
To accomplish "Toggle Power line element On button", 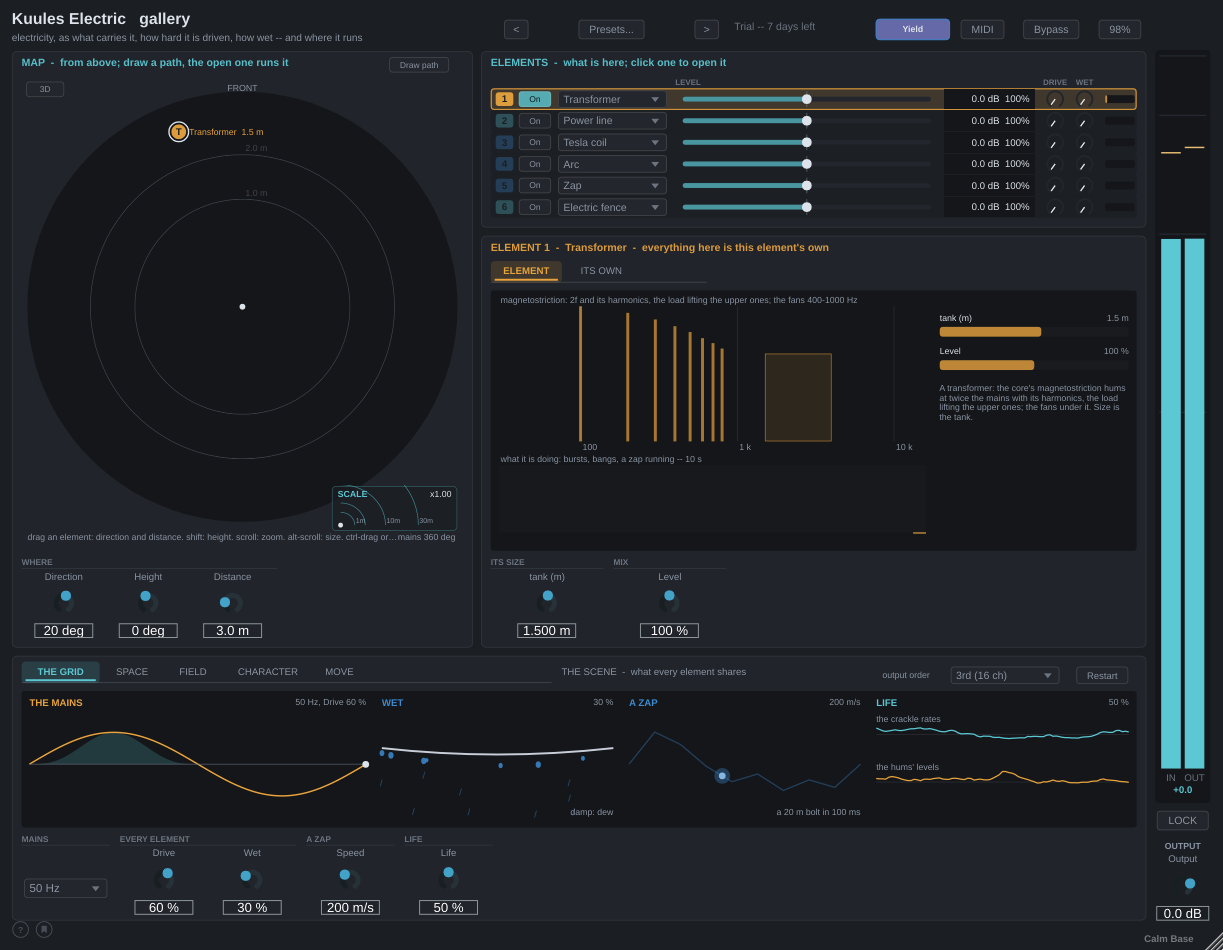I will point(534,121).
